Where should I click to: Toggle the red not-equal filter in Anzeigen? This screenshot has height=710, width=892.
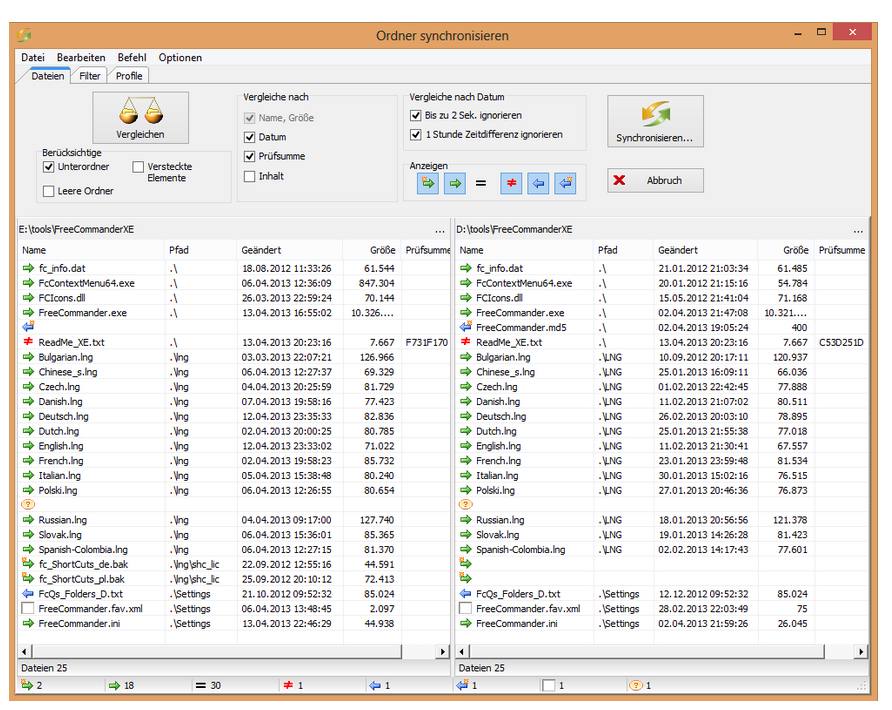pyautogui.click(x=511, y=183)
